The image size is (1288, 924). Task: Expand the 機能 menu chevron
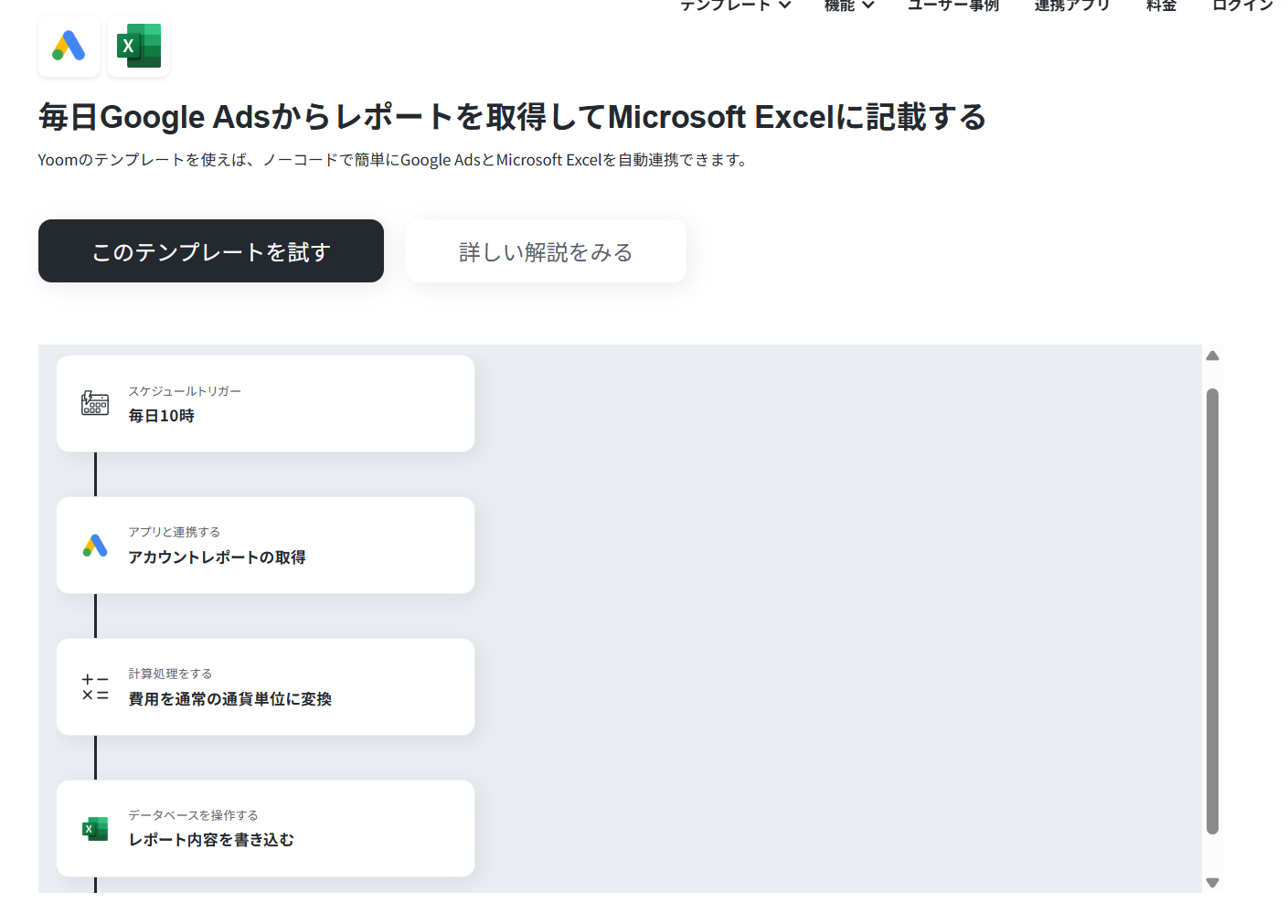[x=868, y=5]
